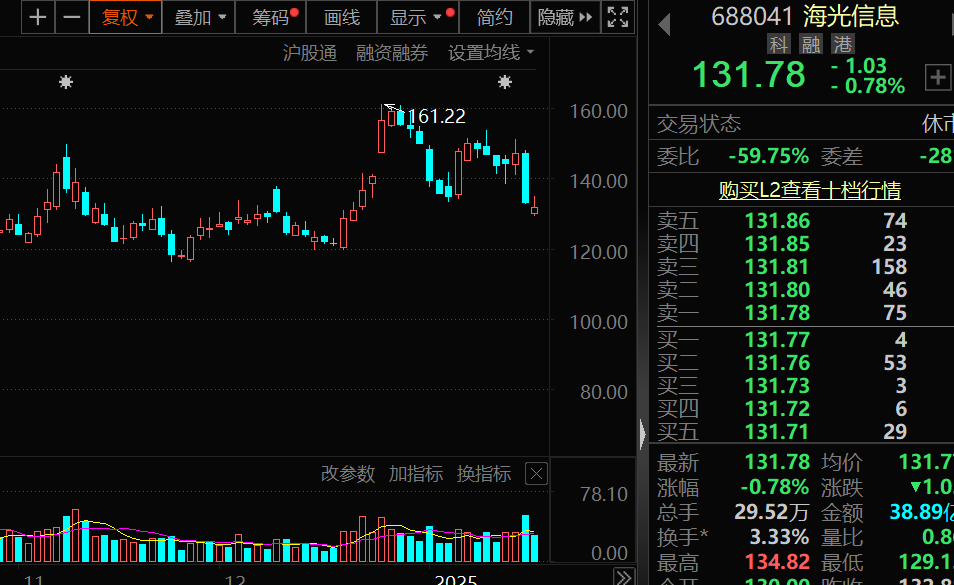Click the 融 margin tag badge
The image size is (954, 585).
coord(811,43)
